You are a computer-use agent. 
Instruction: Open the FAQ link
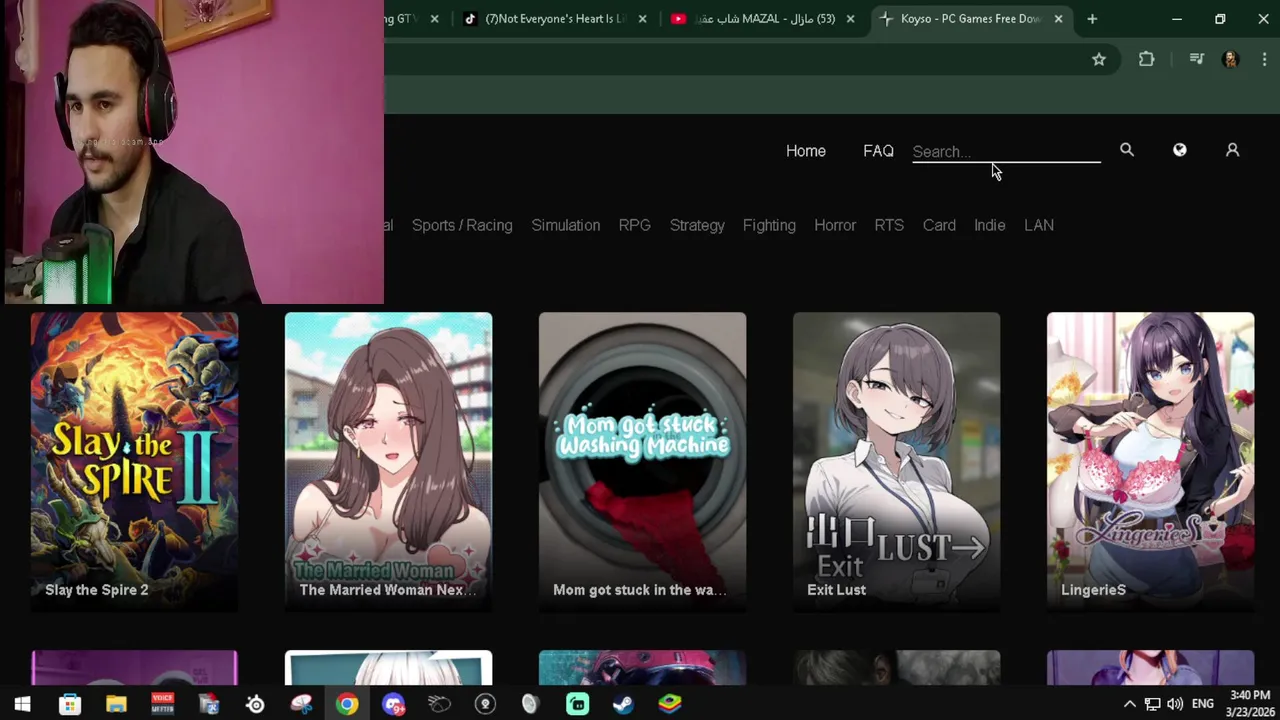[878, 151]
